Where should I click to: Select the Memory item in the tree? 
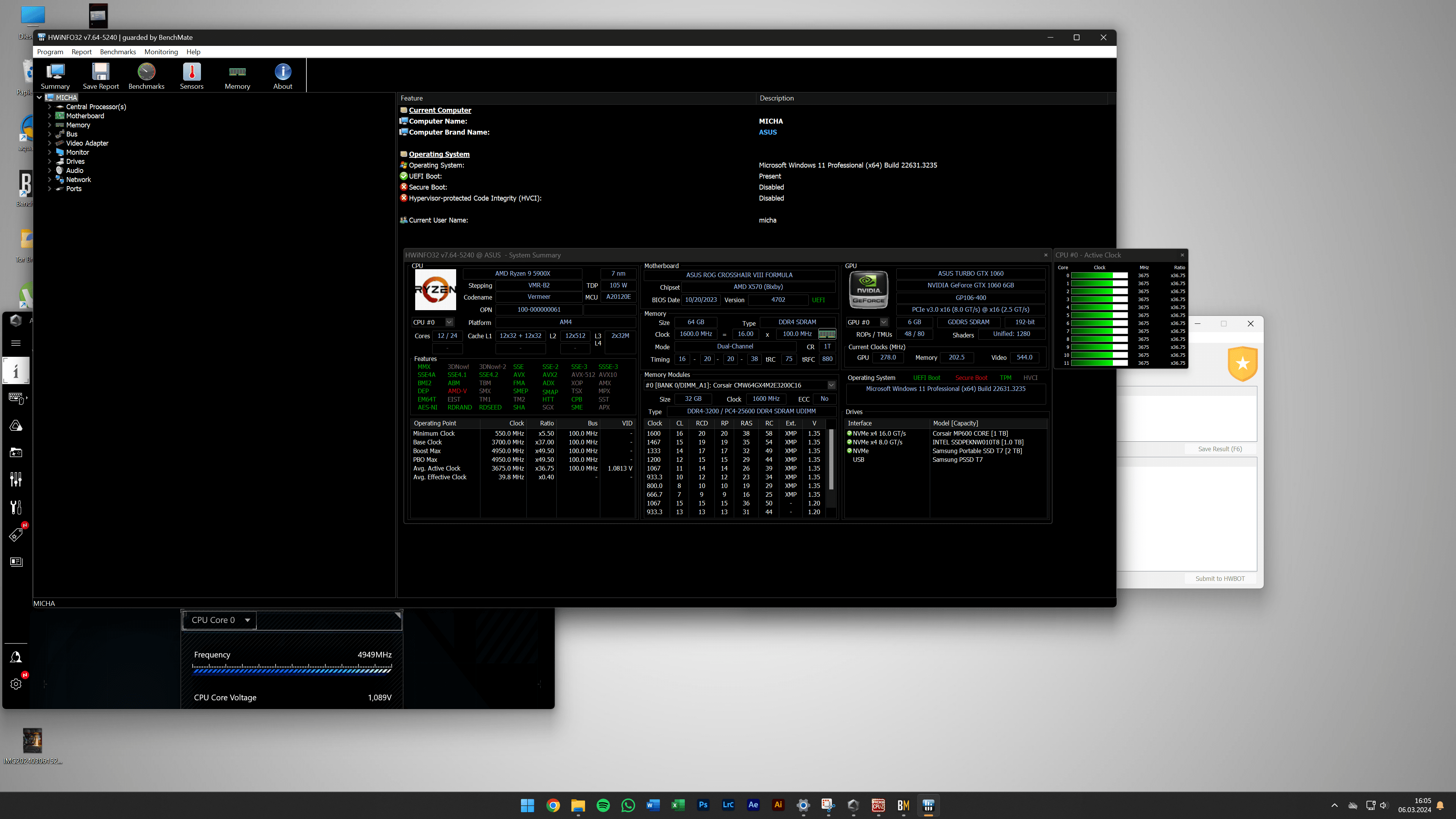click(x=78, y=125)
